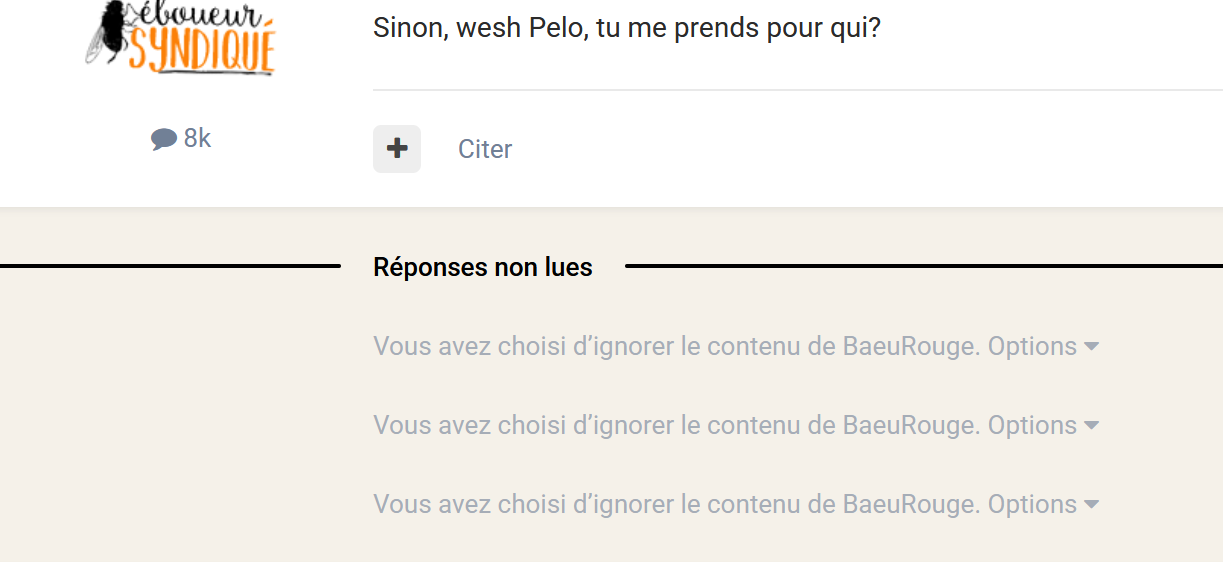
Task: Open Options on first ignored message
Action: (1032, 346)
